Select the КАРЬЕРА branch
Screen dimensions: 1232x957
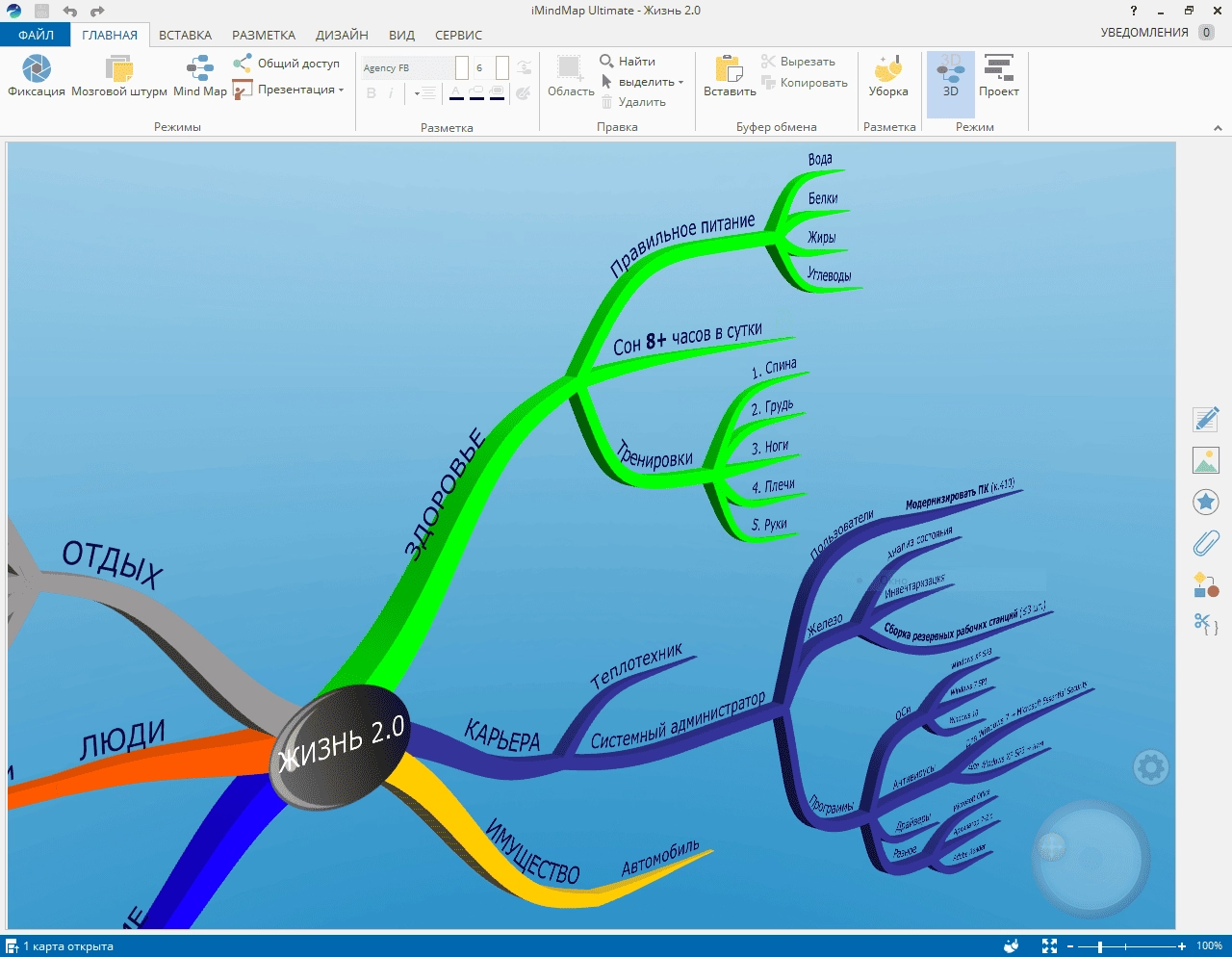point(501,737)
